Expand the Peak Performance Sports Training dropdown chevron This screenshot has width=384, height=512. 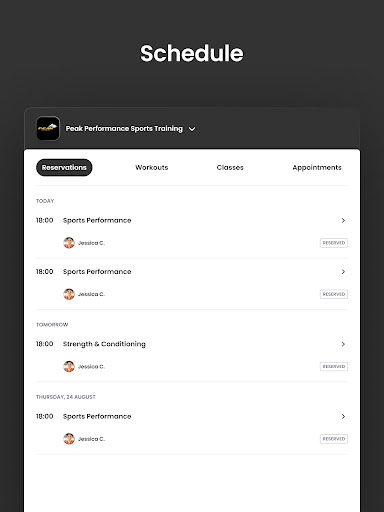tap(192, 129)
